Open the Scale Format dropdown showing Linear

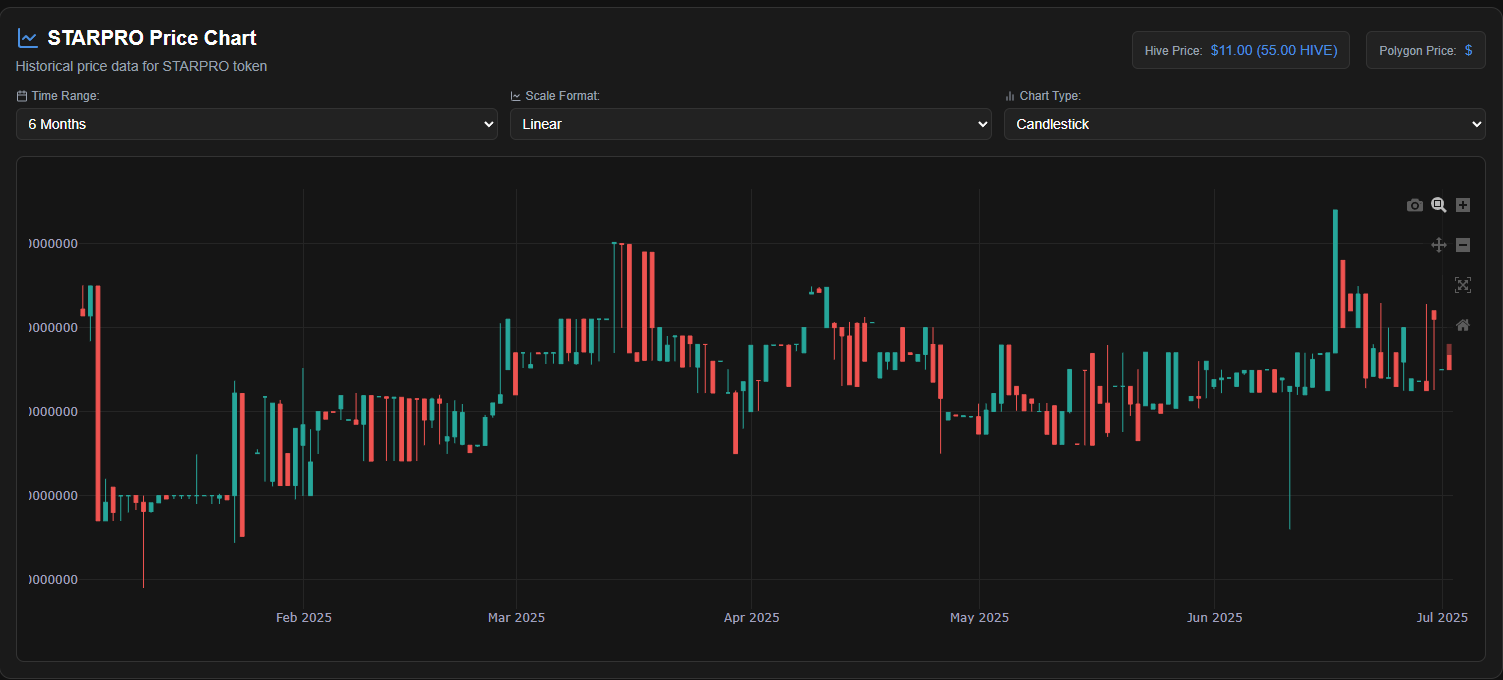(751, 124)
